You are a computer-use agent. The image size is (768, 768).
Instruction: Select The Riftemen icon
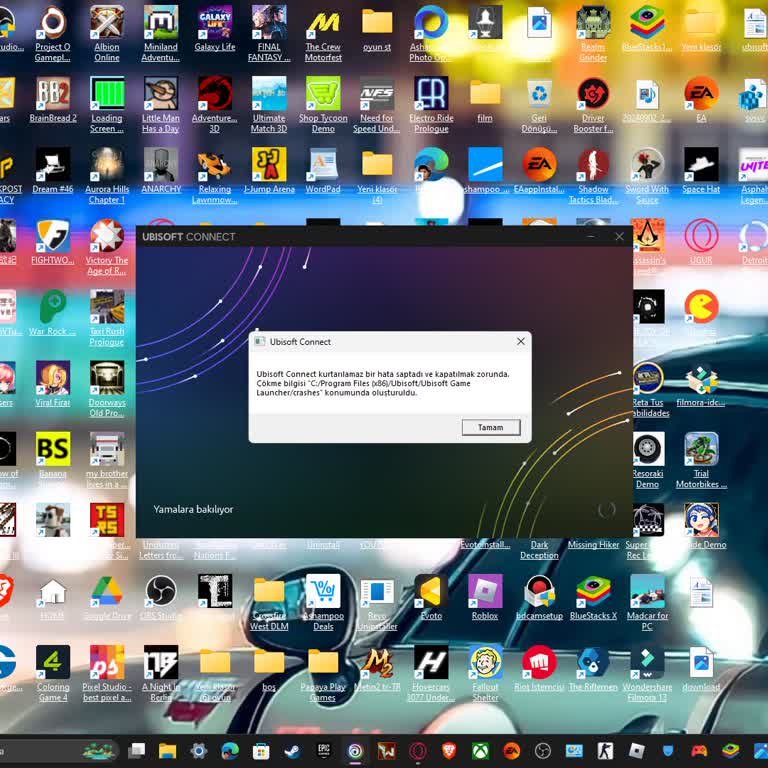pyautogui.click(x=593, y=669)
